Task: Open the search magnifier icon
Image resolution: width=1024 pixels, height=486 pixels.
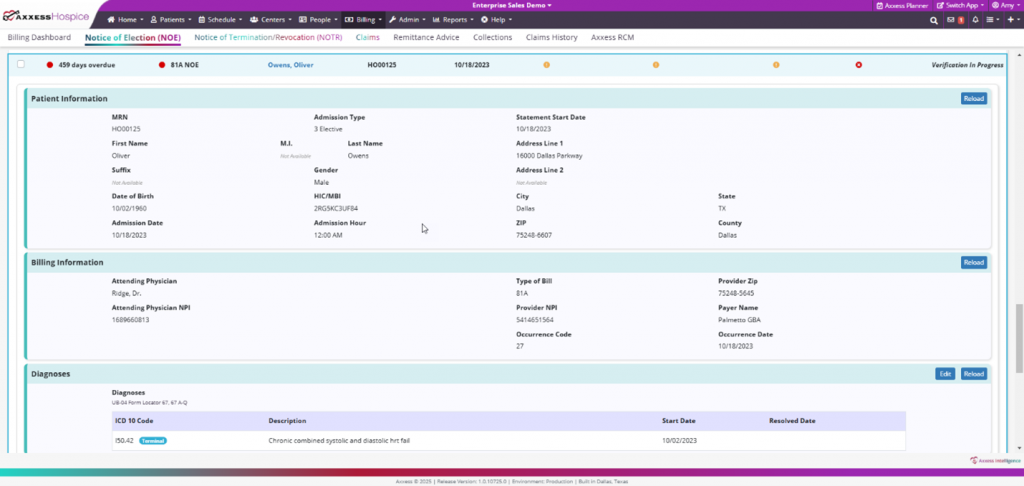Action: pyautogui.click(x=934, y=20)
